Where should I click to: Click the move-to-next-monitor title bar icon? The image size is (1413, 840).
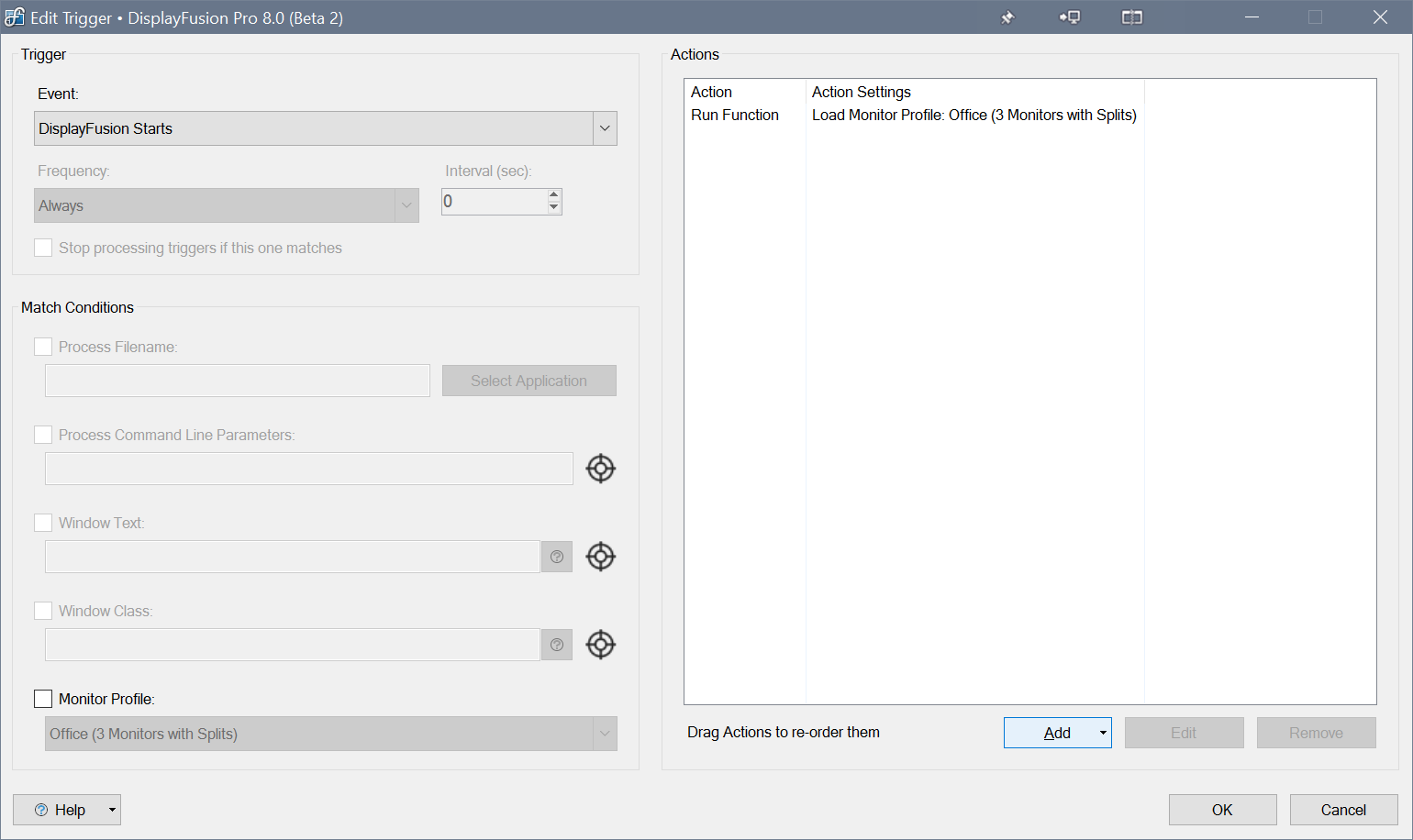coord(1070,17)
